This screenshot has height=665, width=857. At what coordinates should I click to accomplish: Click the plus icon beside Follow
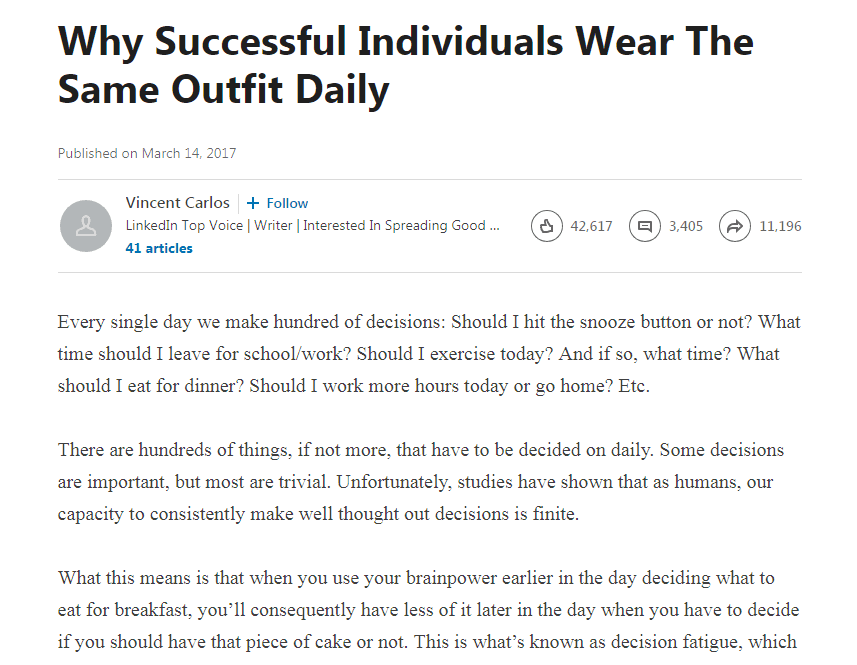253,203
